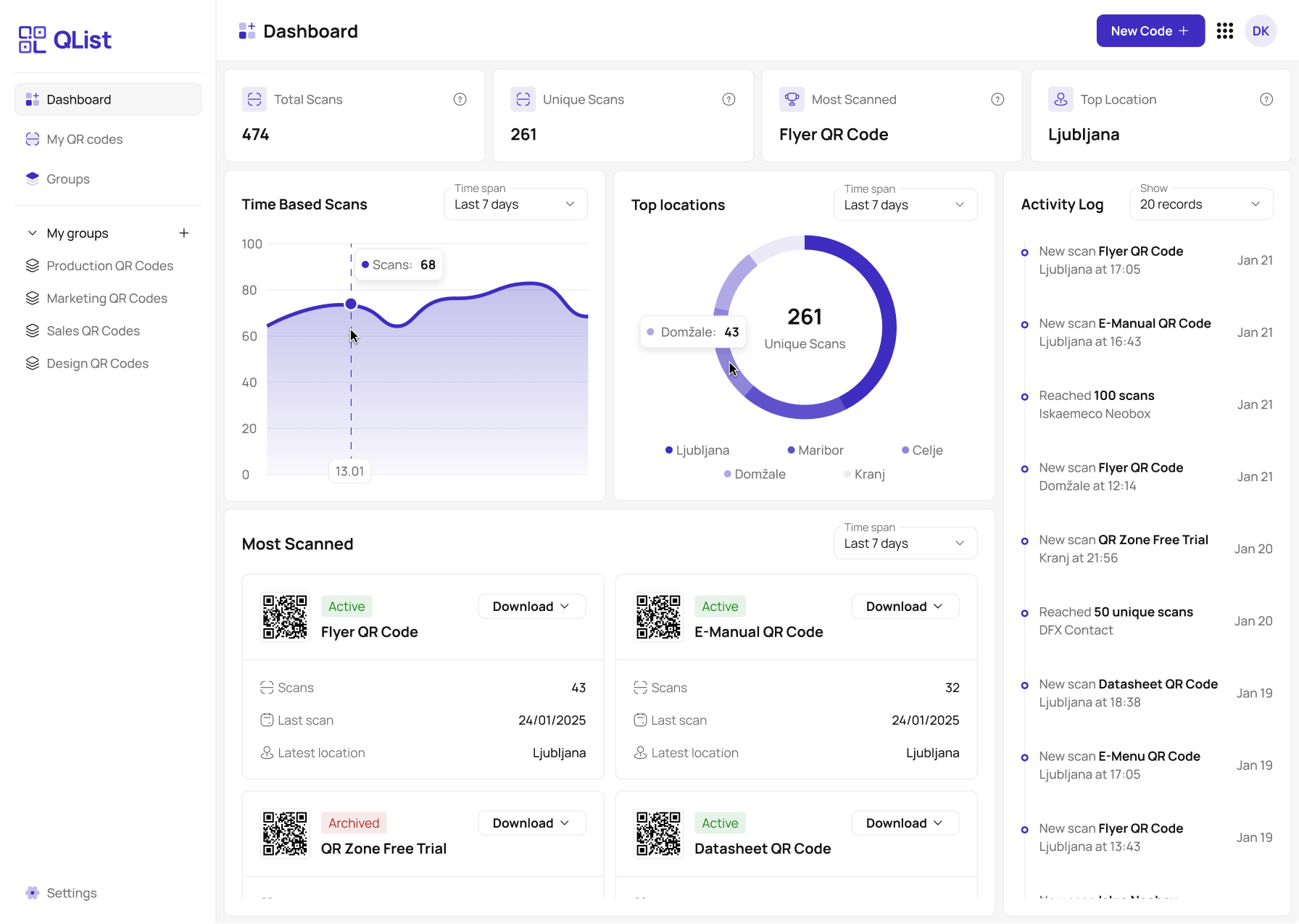Open Download menu for E-Manual QR Code

[x=904, y=607]
